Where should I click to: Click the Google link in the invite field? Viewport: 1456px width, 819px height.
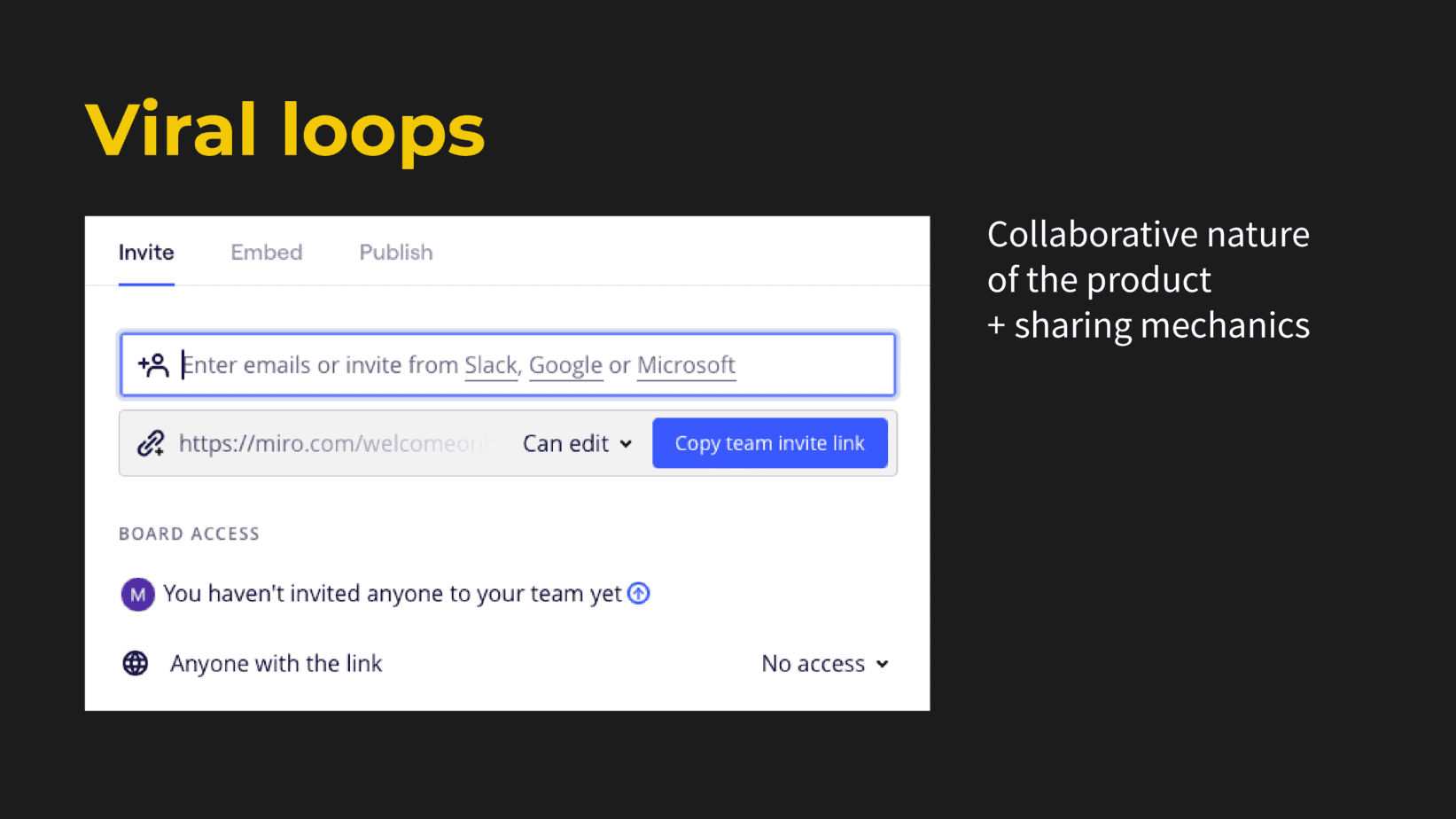[x=565, y=364]
